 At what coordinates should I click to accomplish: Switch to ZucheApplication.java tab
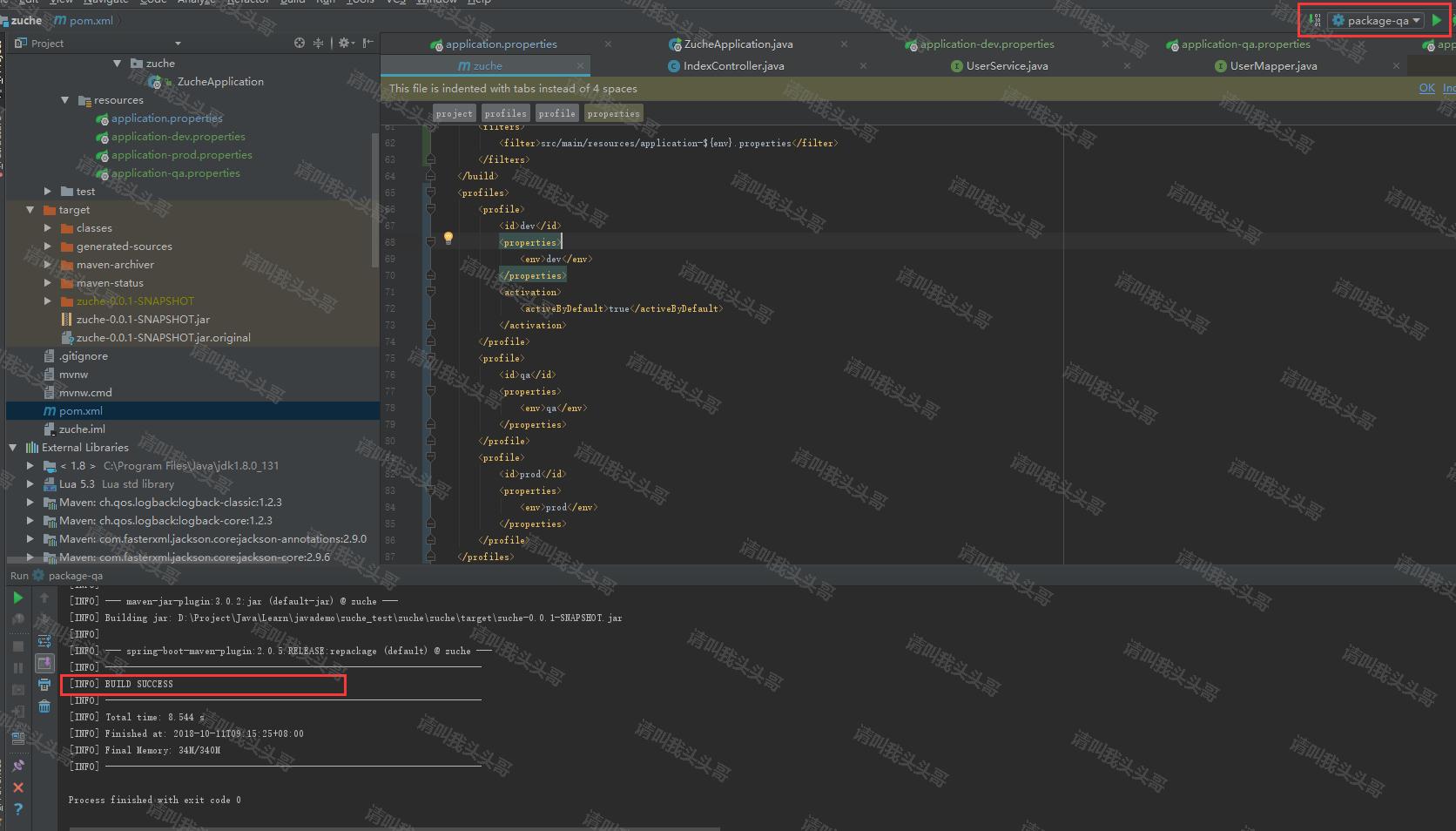coord(738,44)
